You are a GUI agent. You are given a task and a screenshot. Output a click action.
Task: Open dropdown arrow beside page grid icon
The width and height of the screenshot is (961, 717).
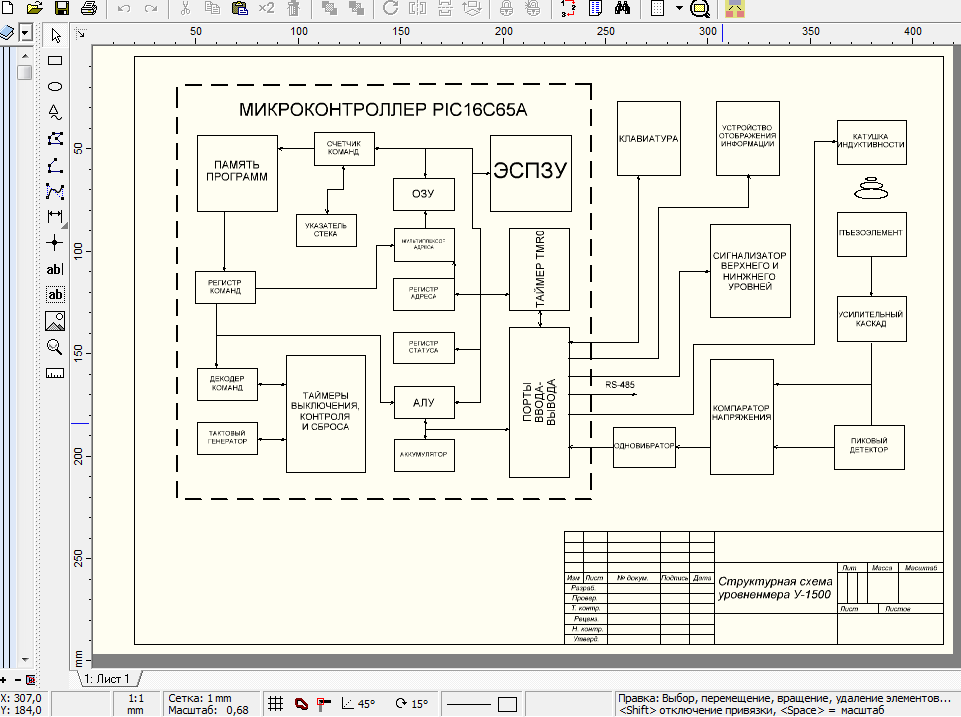[x=679, y=9]
